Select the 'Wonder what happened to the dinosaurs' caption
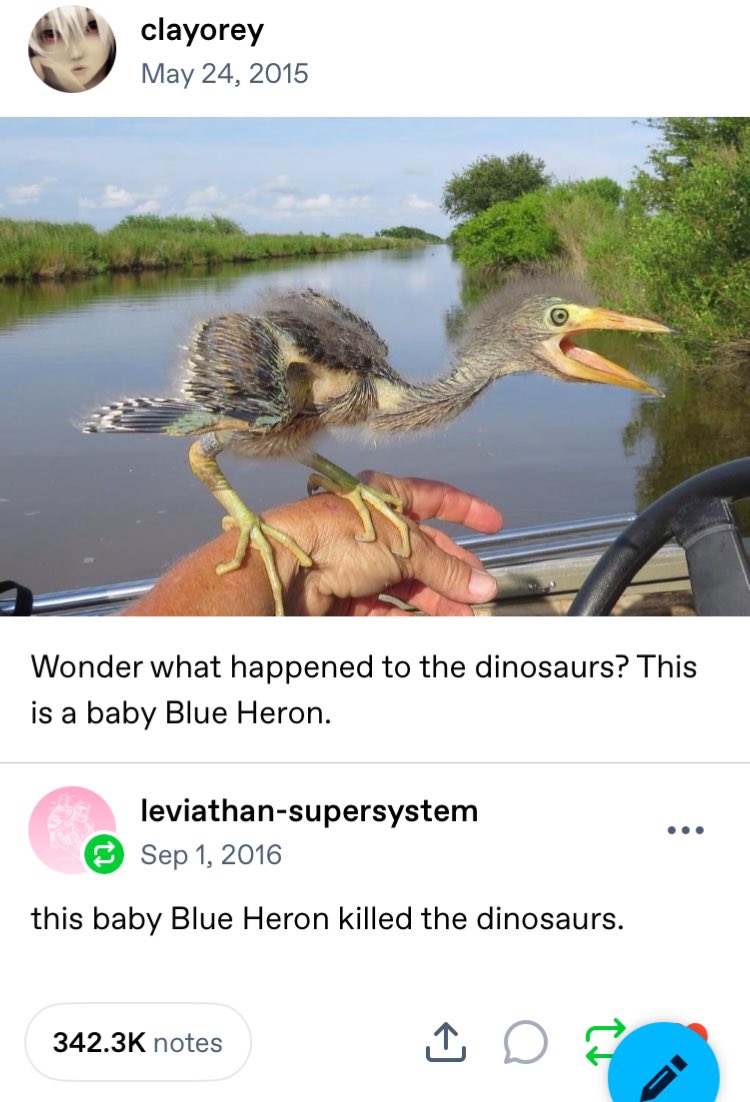Viewport: 750px width, 1102px height. (x=363, y=689)
